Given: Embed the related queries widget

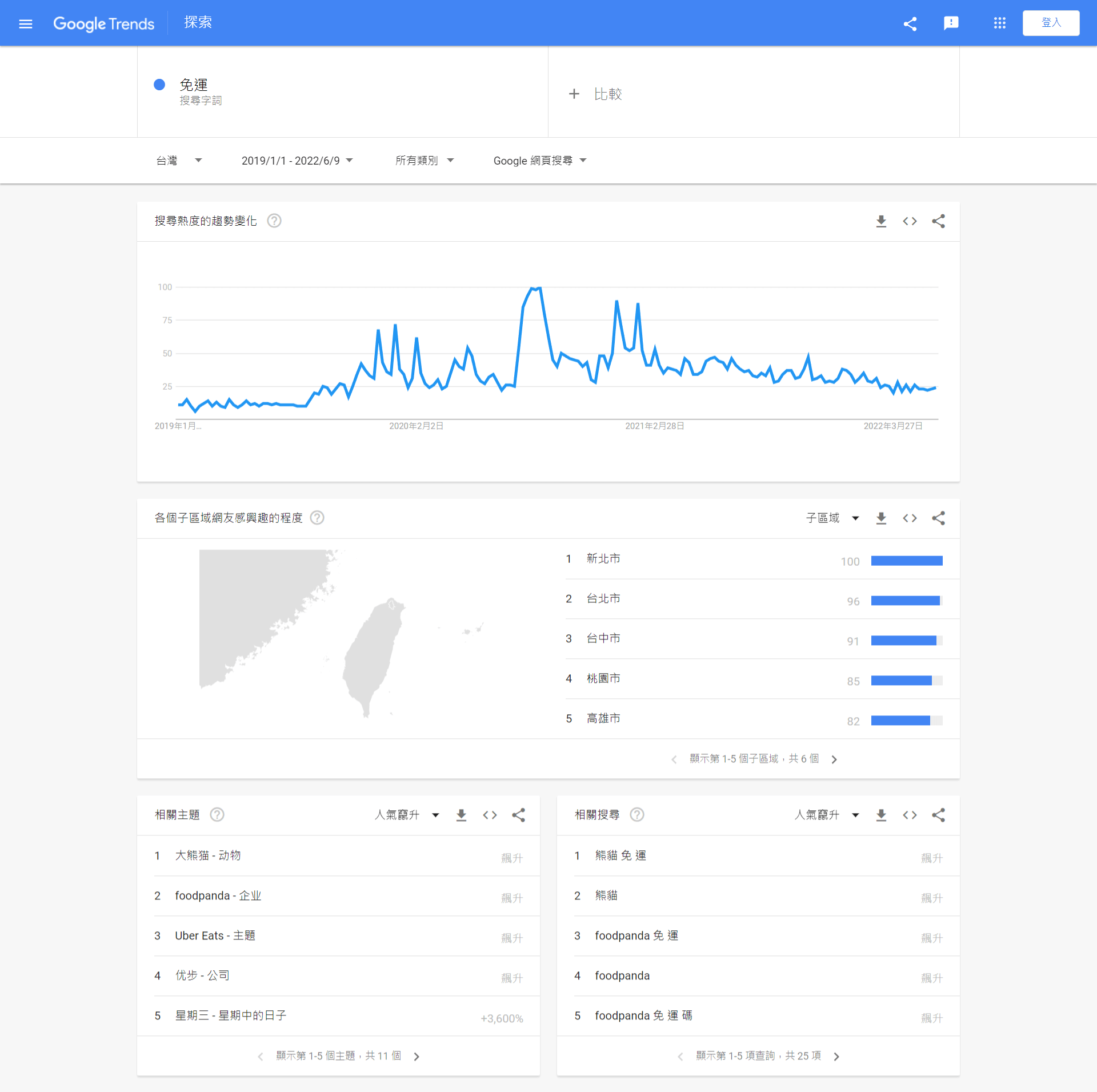Looking at the screenshot, I should [x=910, y=815].
